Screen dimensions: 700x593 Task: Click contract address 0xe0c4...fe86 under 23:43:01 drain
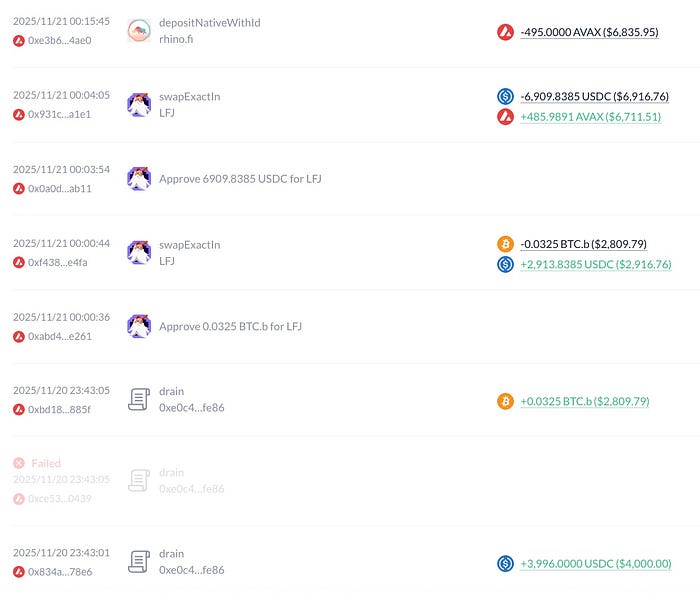pos(191,570)
